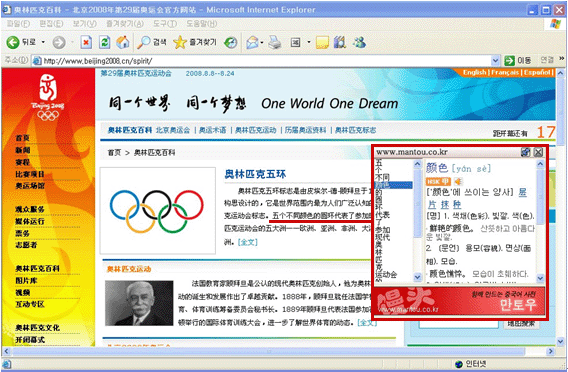Close the mantou dictionary popup
Image resolution: width=568 pixels, height=372 pixels.
point(538,152)
